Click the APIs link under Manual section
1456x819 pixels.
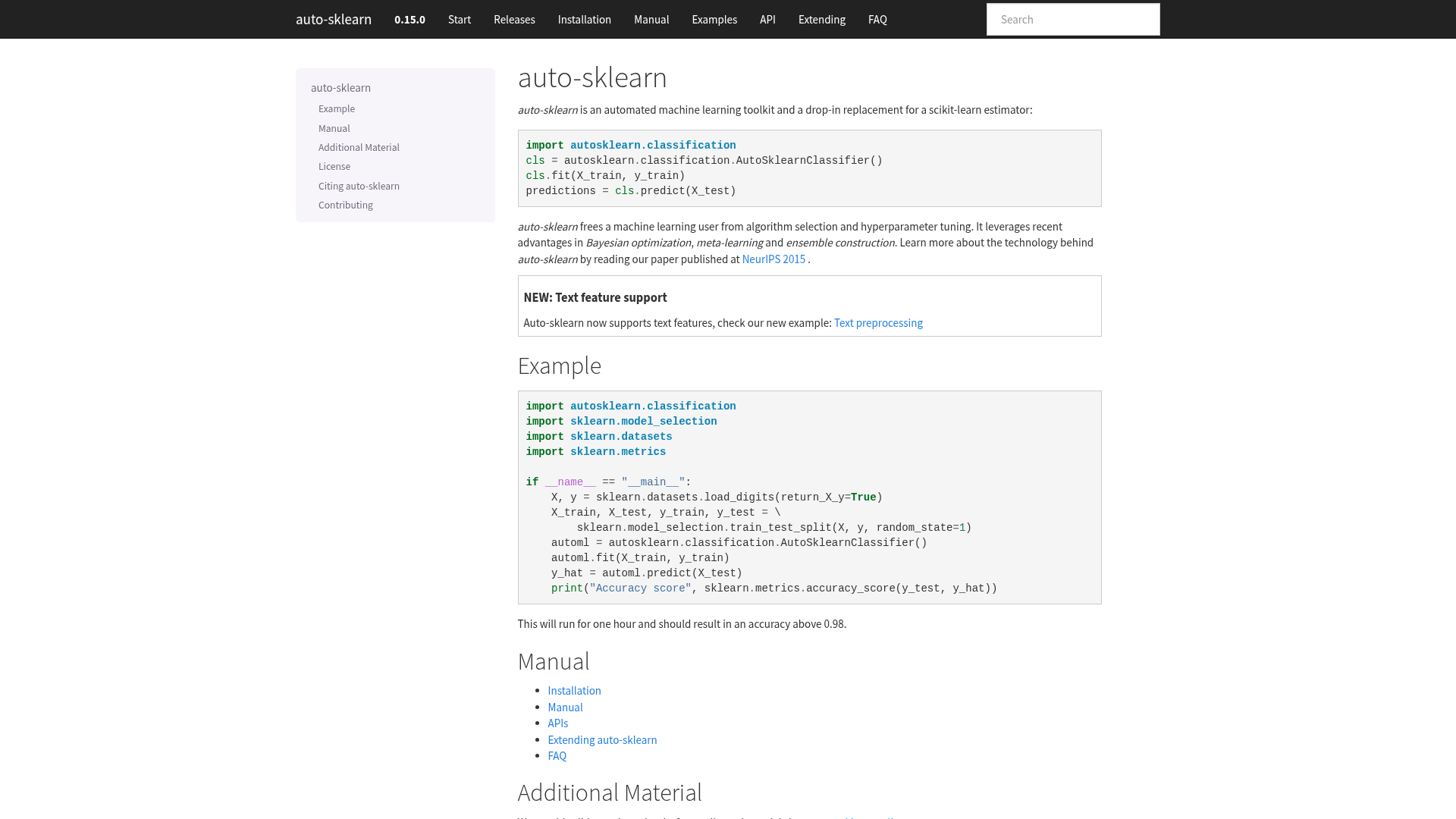tap(557, 723)
